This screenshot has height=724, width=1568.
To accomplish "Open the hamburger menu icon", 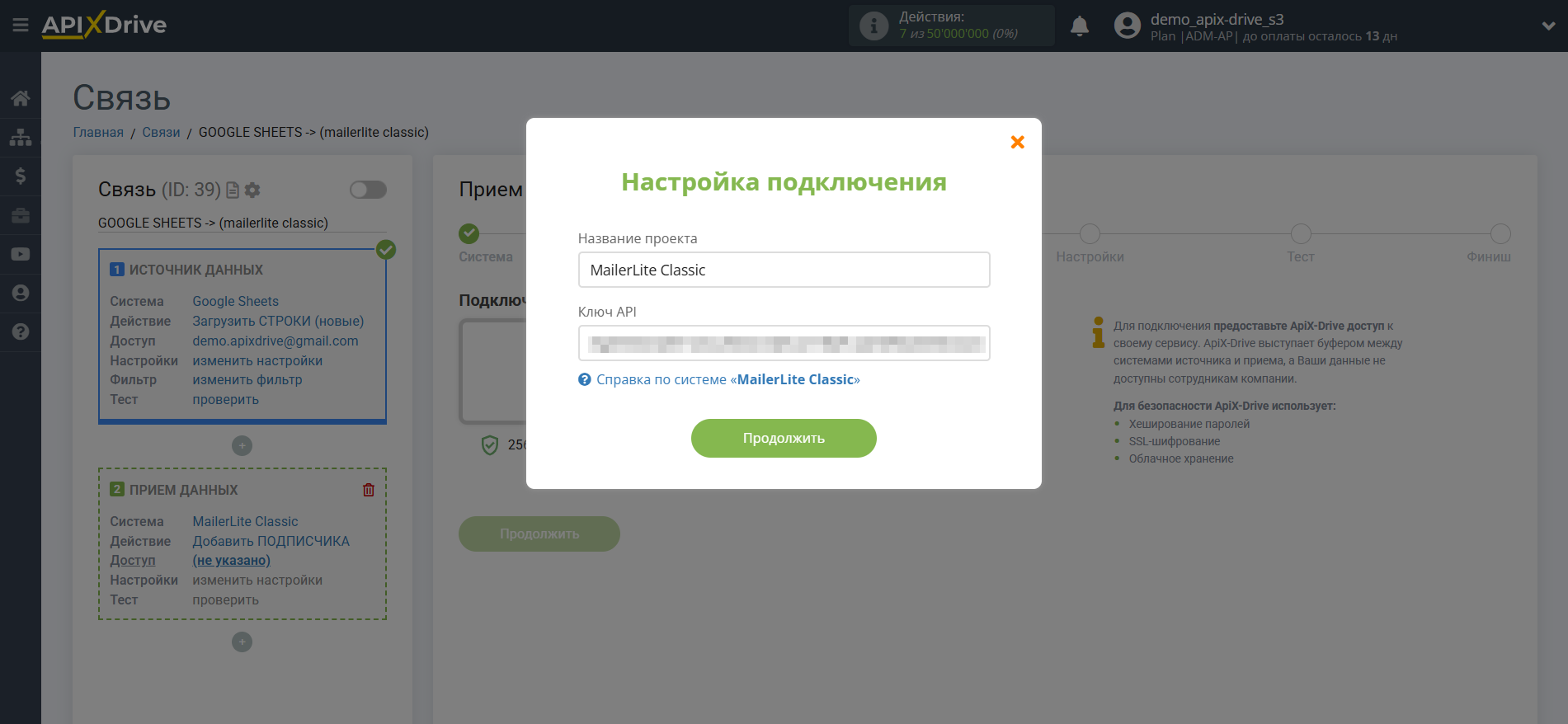I will coord(21,26).
